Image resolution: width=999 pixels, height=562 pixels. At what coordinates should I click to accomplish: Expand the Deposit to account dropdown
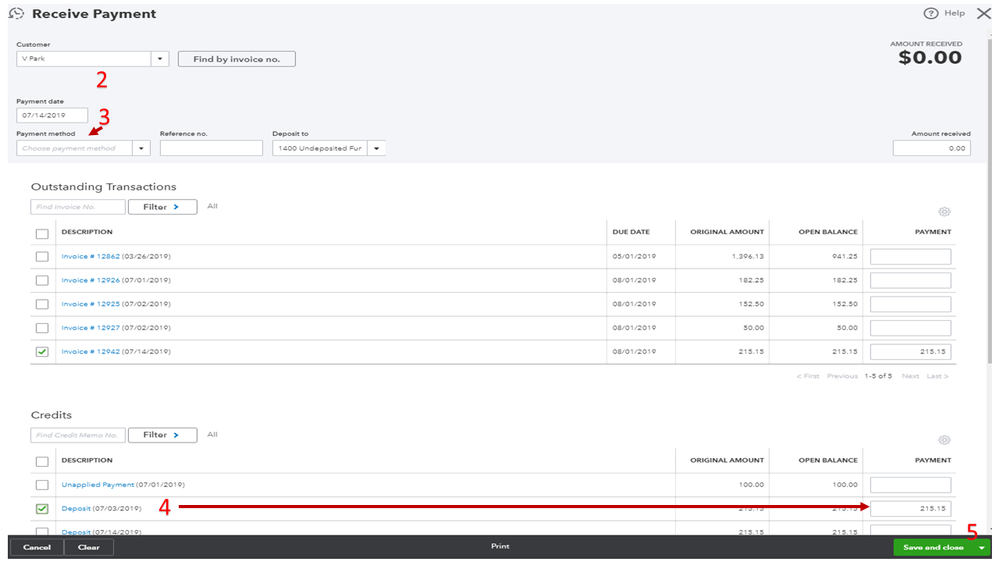(x=376, y=148)
